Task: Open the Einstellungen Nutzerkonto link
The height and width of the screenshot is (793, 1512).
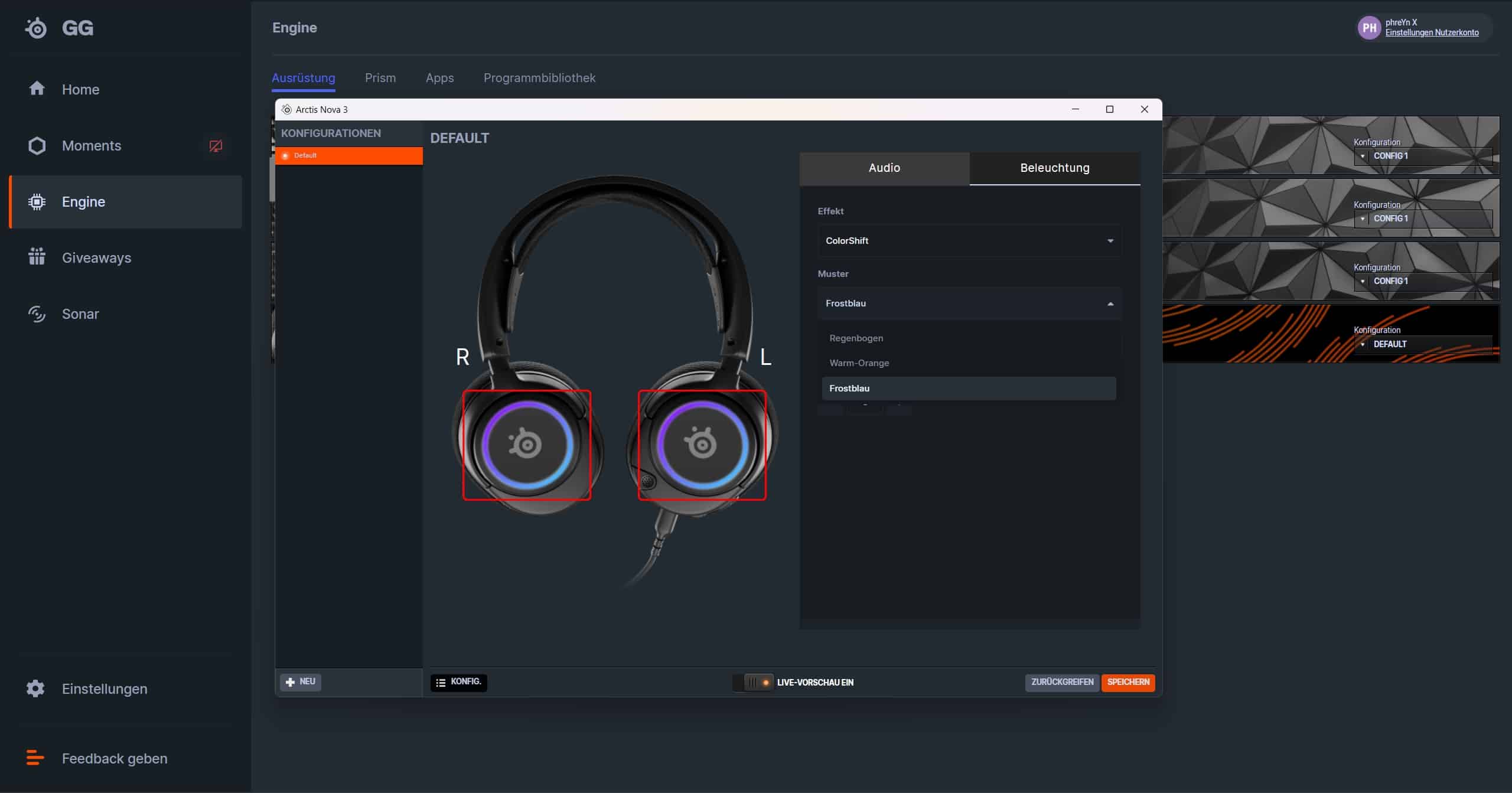Action: [1432, 33]
